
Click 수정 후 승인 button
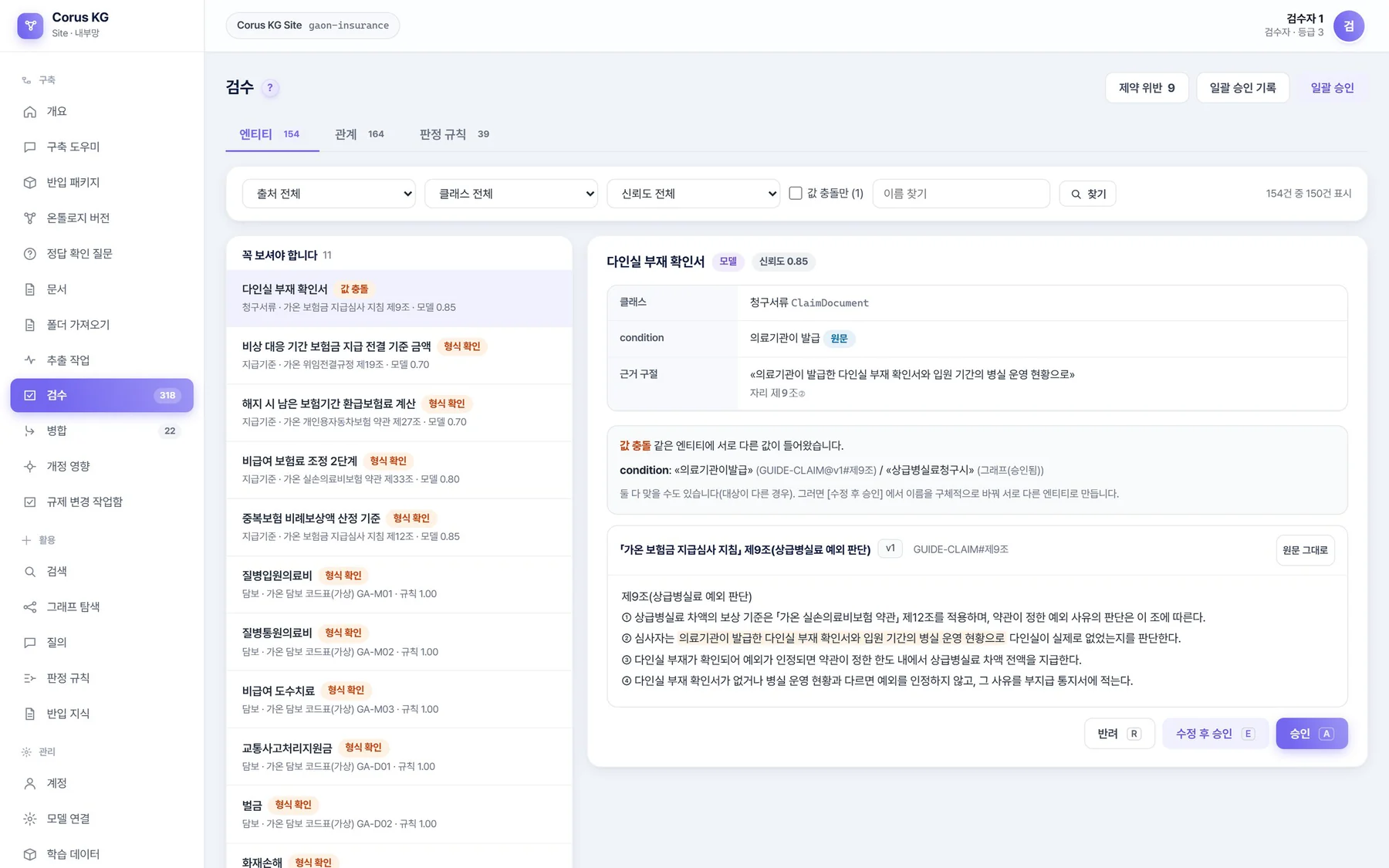click(1215, 734)
